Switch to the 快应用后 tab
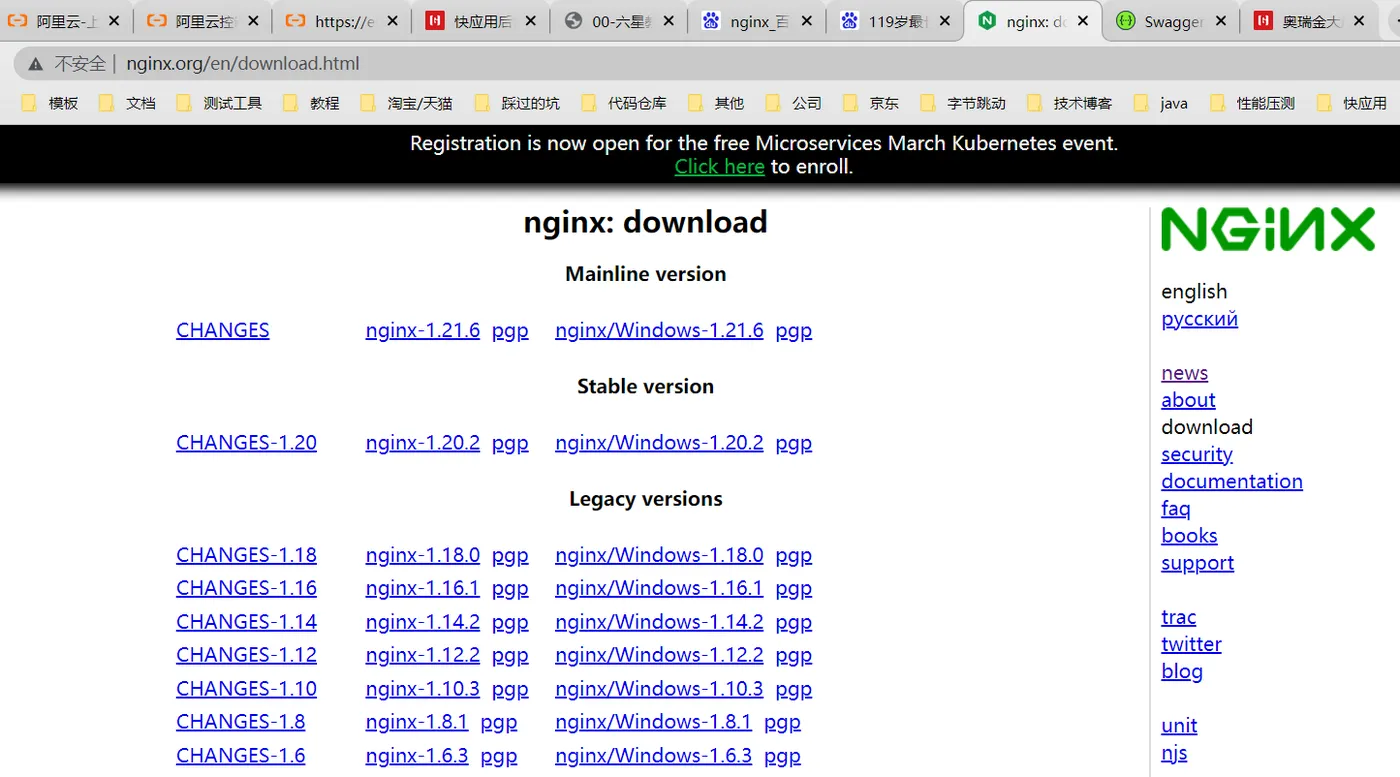Screen dimensions: 1400x777 point(482,21)
